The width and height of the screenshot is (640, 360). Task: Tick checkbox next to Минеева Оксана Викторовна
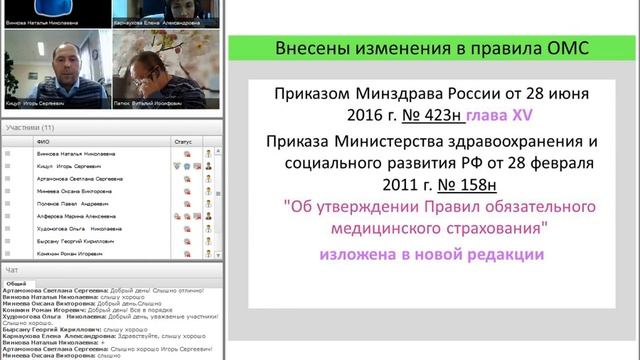click(x=7, y=191)
